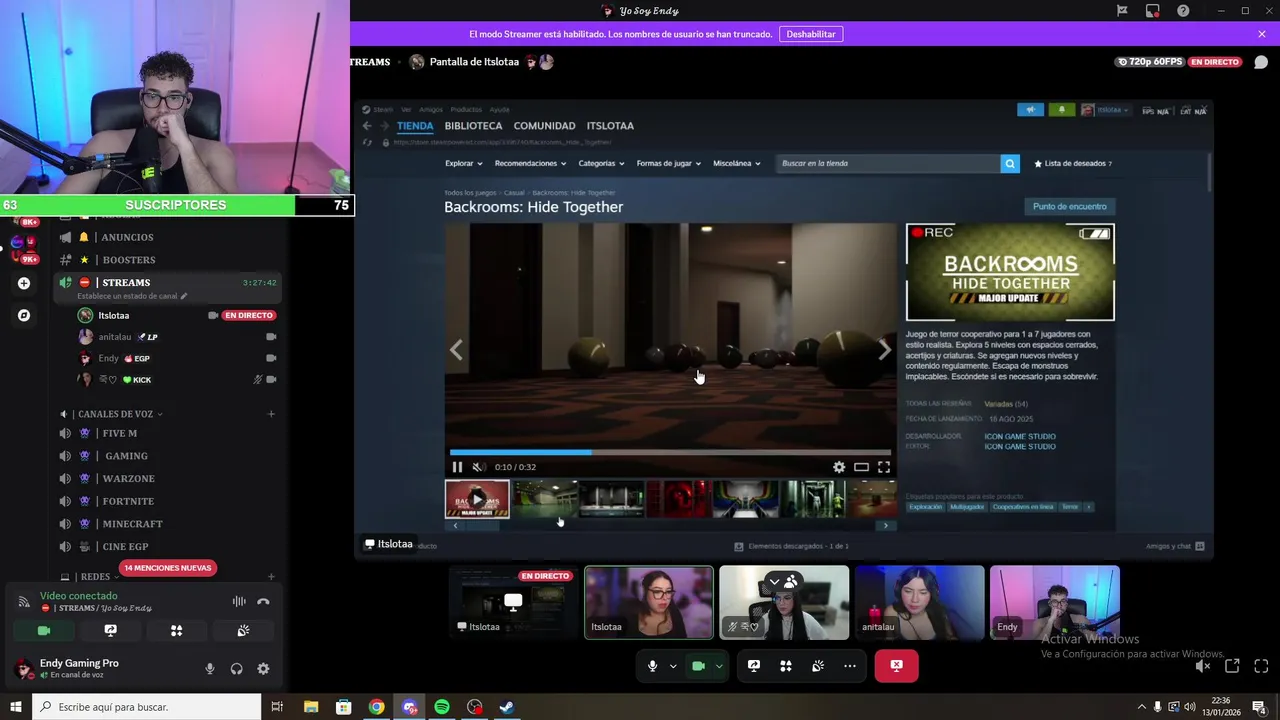1280x720 pixels.
Task: Open Steam COMUNIDAD tab in stream
Action: point(544,126)
